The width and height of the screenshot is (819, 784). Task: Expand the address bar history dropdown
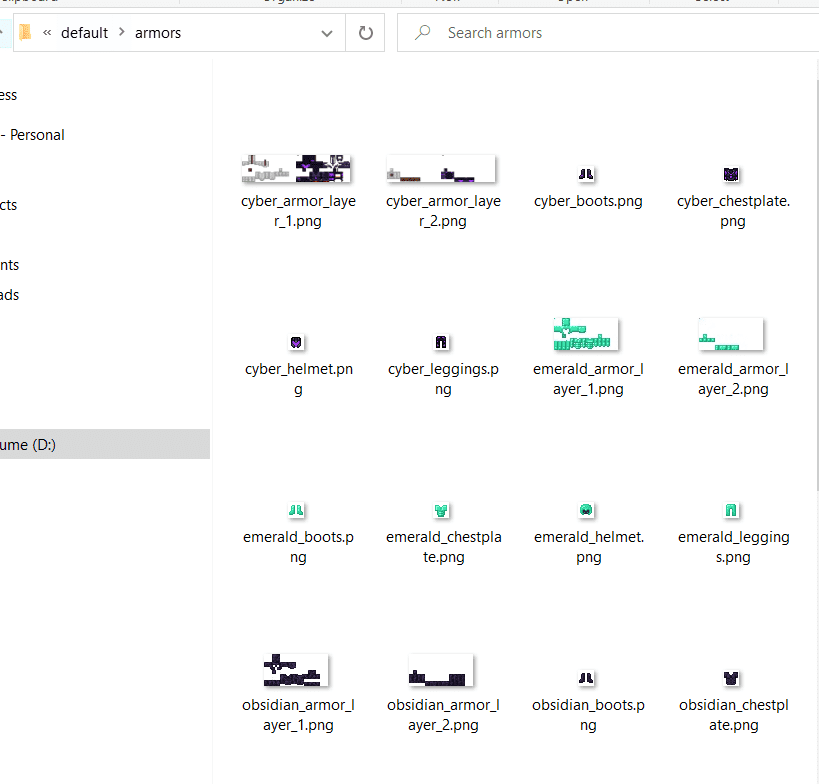pyautogui.click(x=327, y=33)
